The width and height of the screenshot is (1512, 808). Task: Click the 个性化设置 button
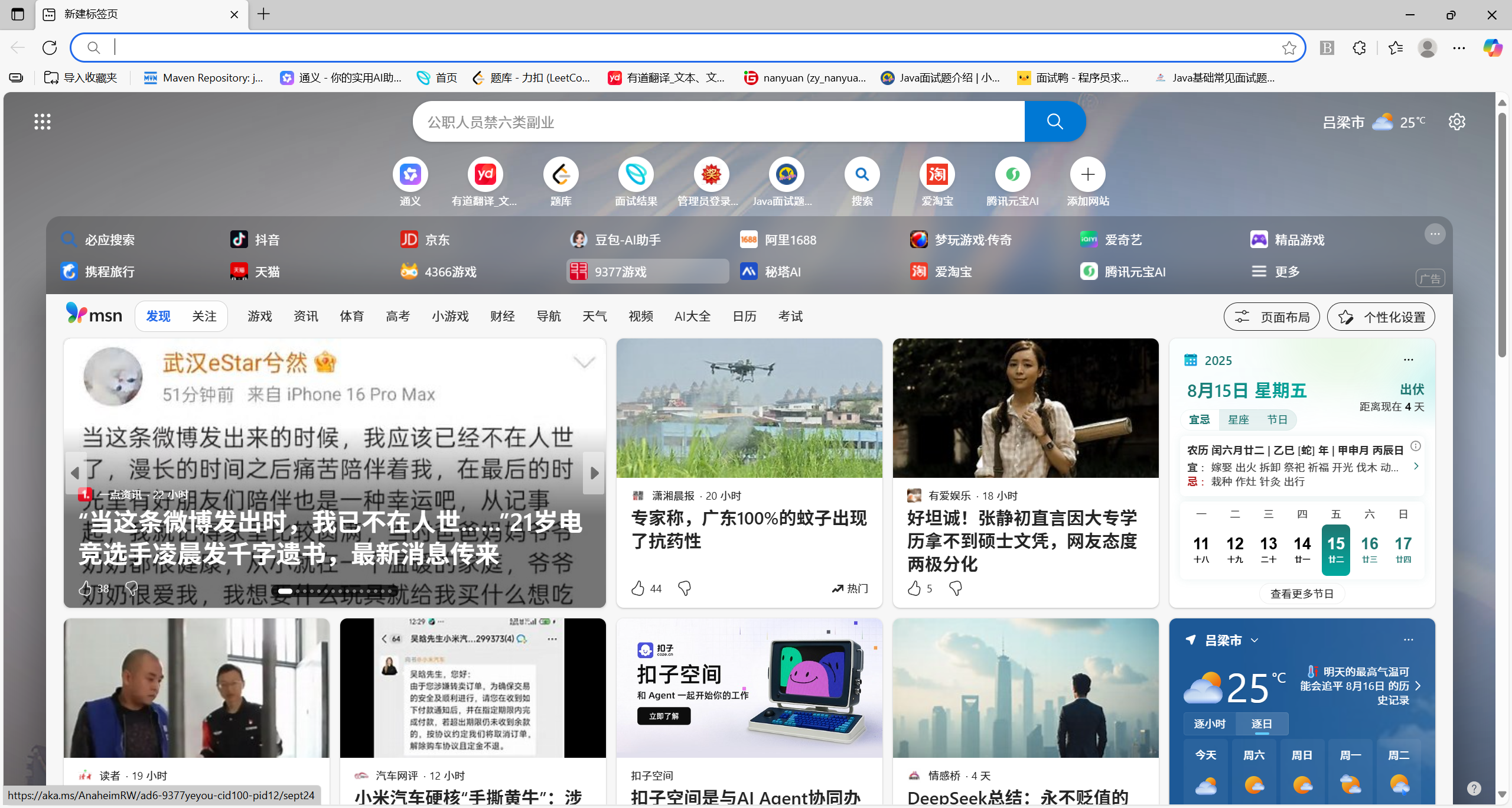(1381, 317)
